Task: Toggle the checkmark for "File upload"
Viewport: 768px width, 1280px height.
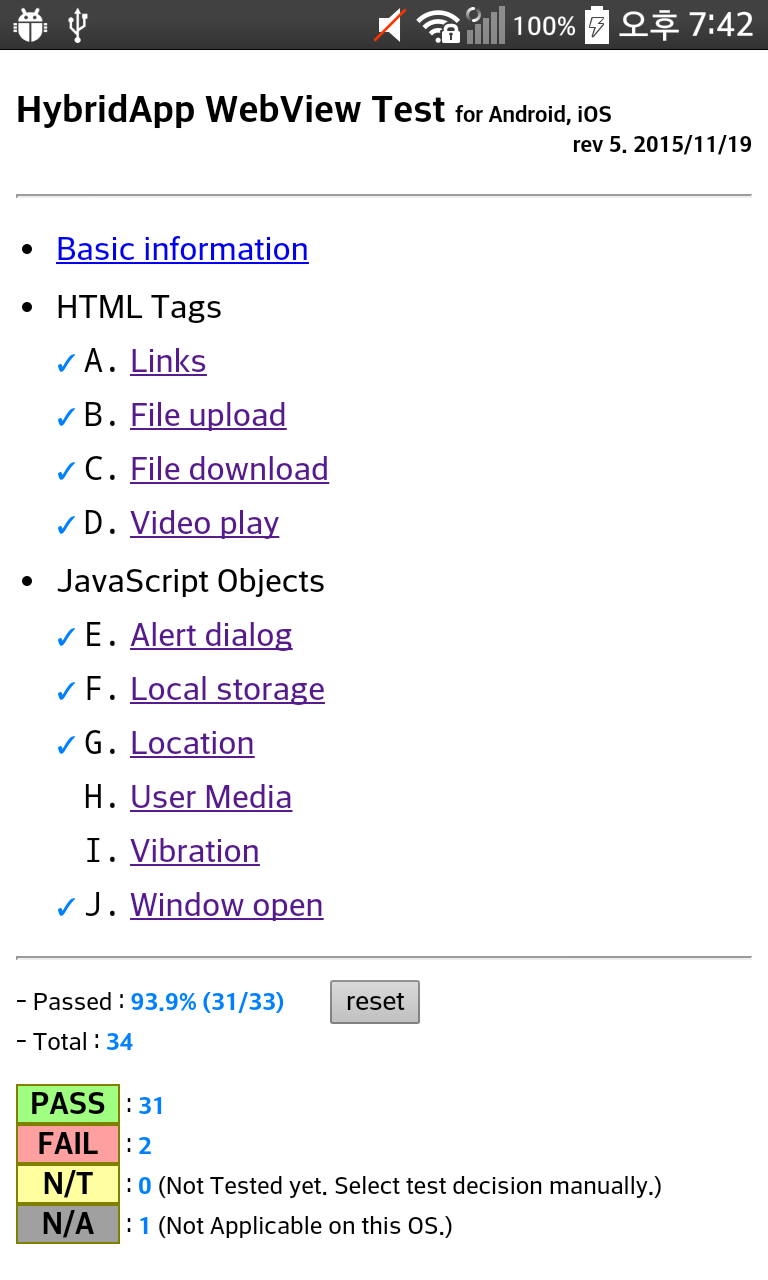Action: (66, 416)
